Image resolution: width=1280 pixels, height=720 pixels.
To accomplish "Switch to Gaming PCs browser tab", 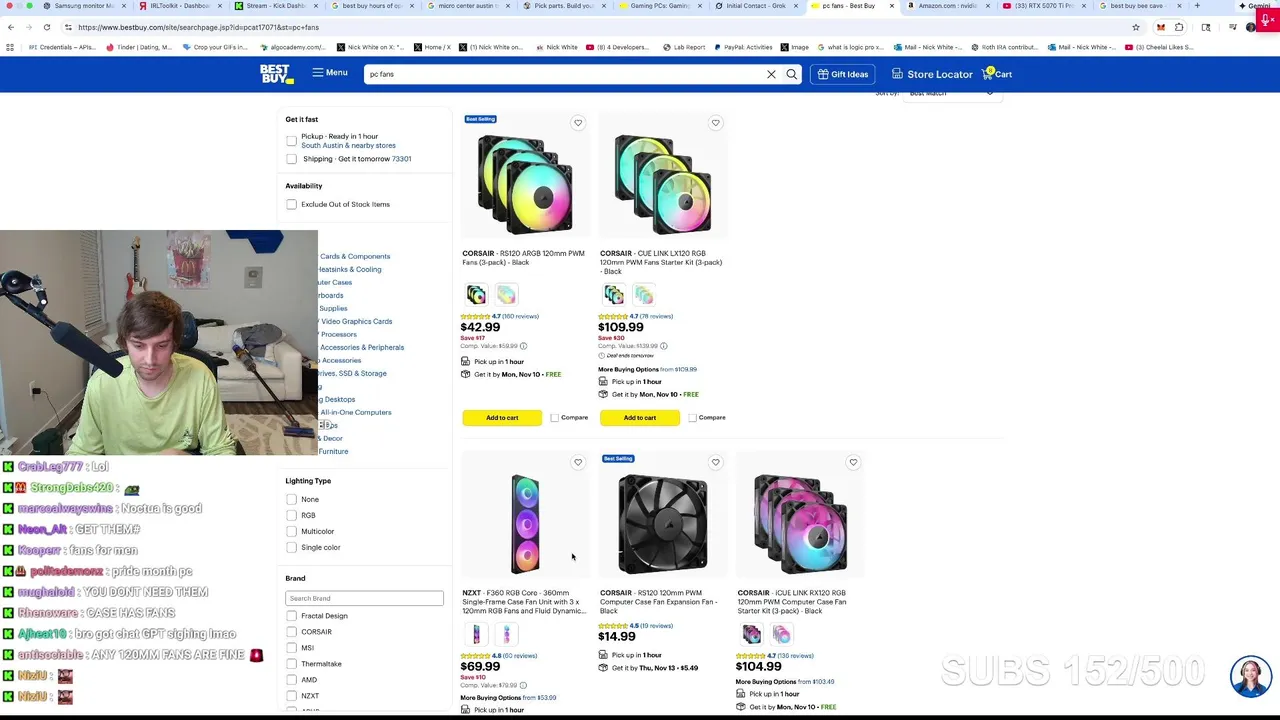I will click(x=658, y=6).
